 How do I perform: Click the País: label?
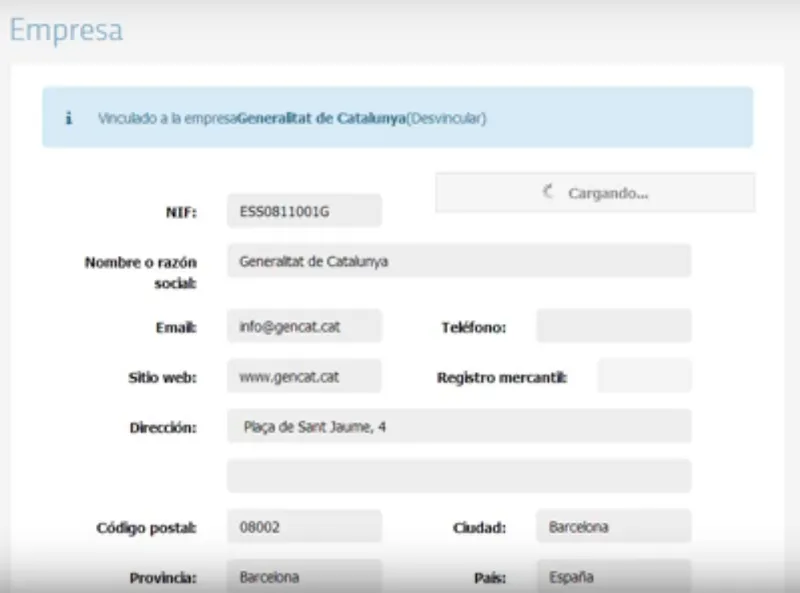click(x=490, y=578)
